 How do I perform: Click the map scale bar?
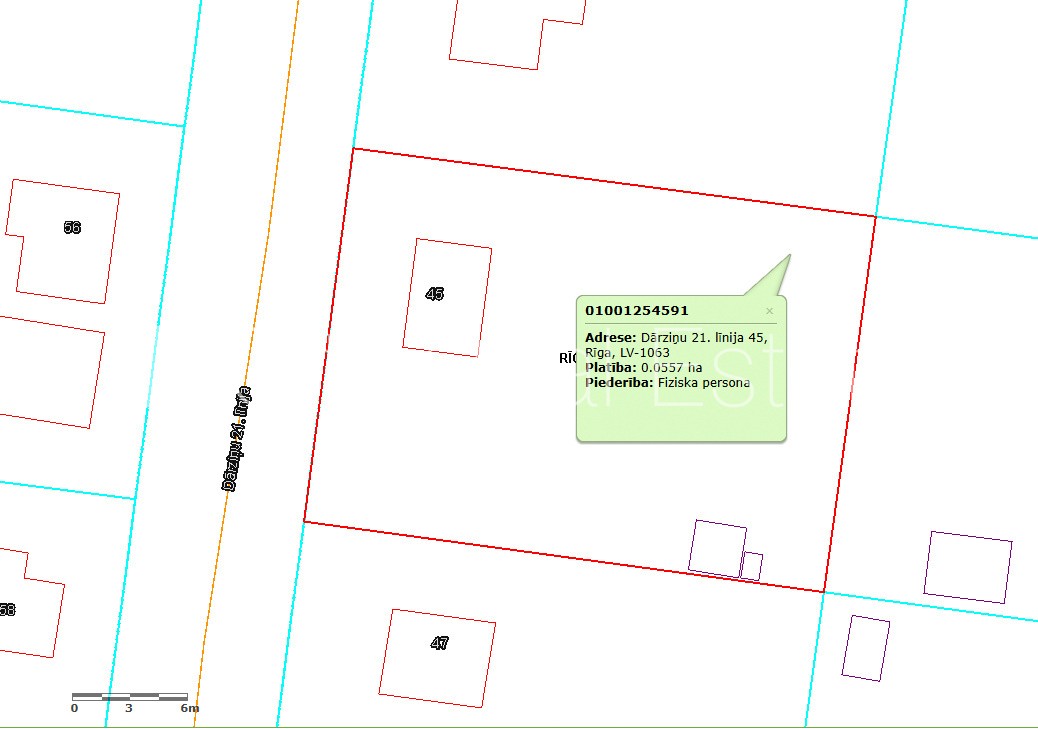129,696
